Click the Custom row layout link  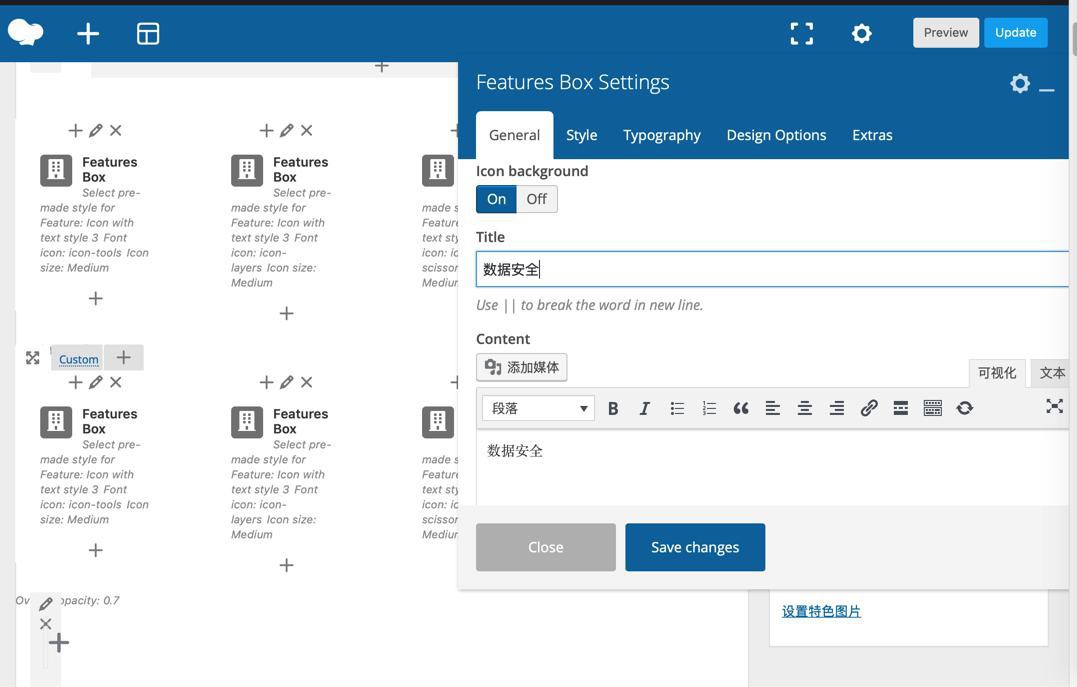pos(78,359)
